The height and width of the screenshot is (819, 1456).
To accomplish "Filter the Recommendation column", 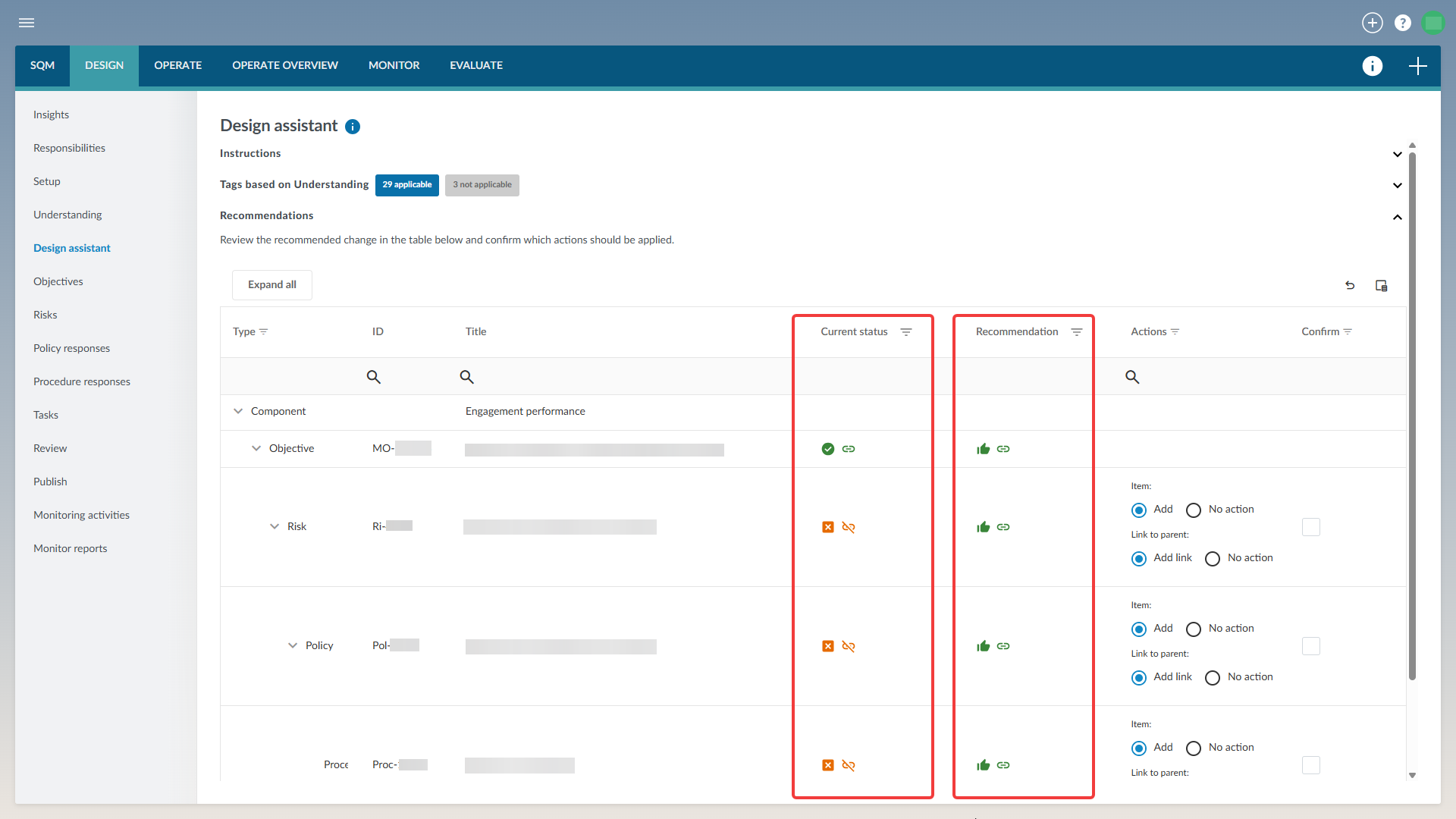I will coord(1076,332).
